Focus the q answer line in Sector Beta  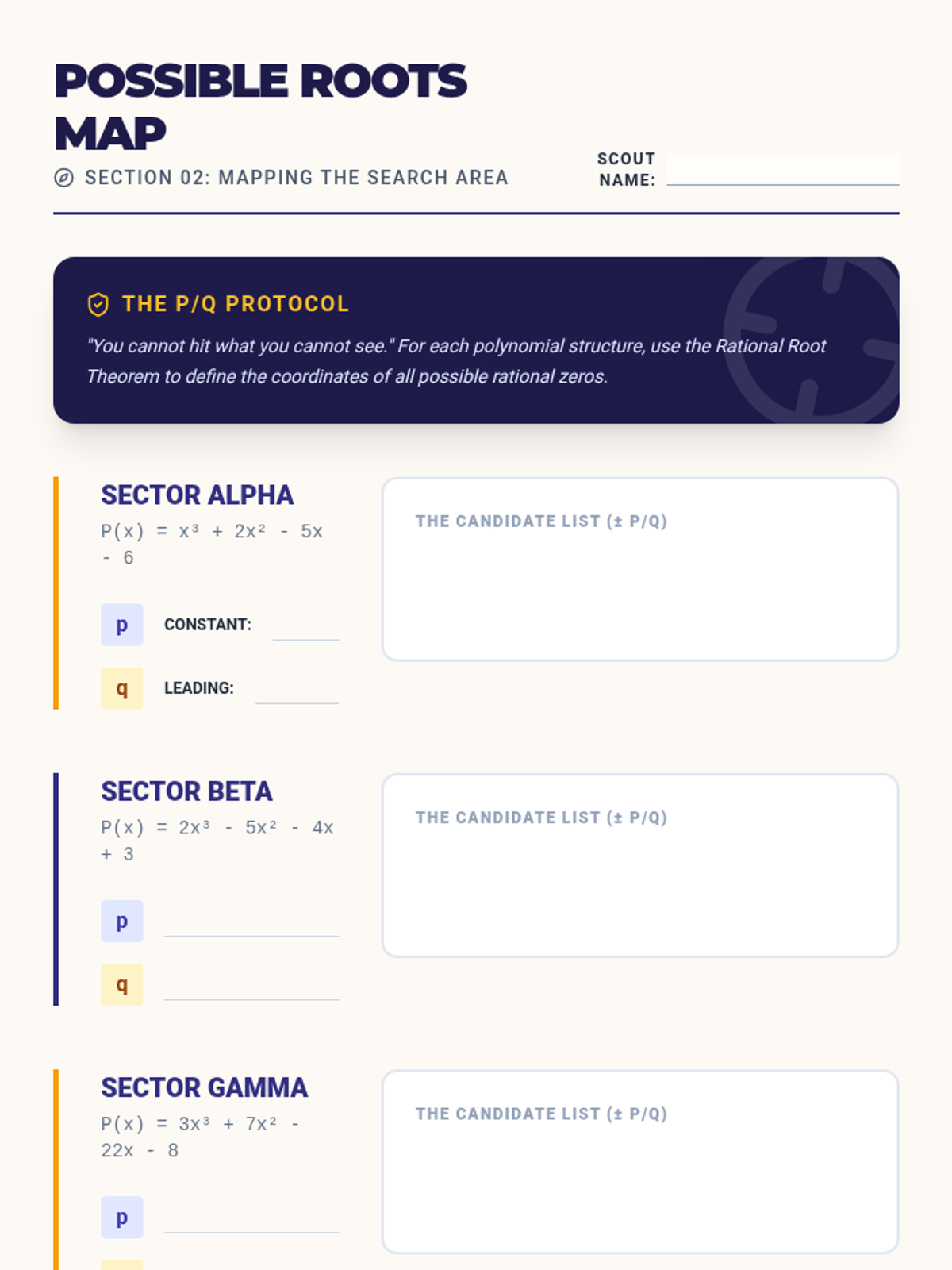click(251, 987)
